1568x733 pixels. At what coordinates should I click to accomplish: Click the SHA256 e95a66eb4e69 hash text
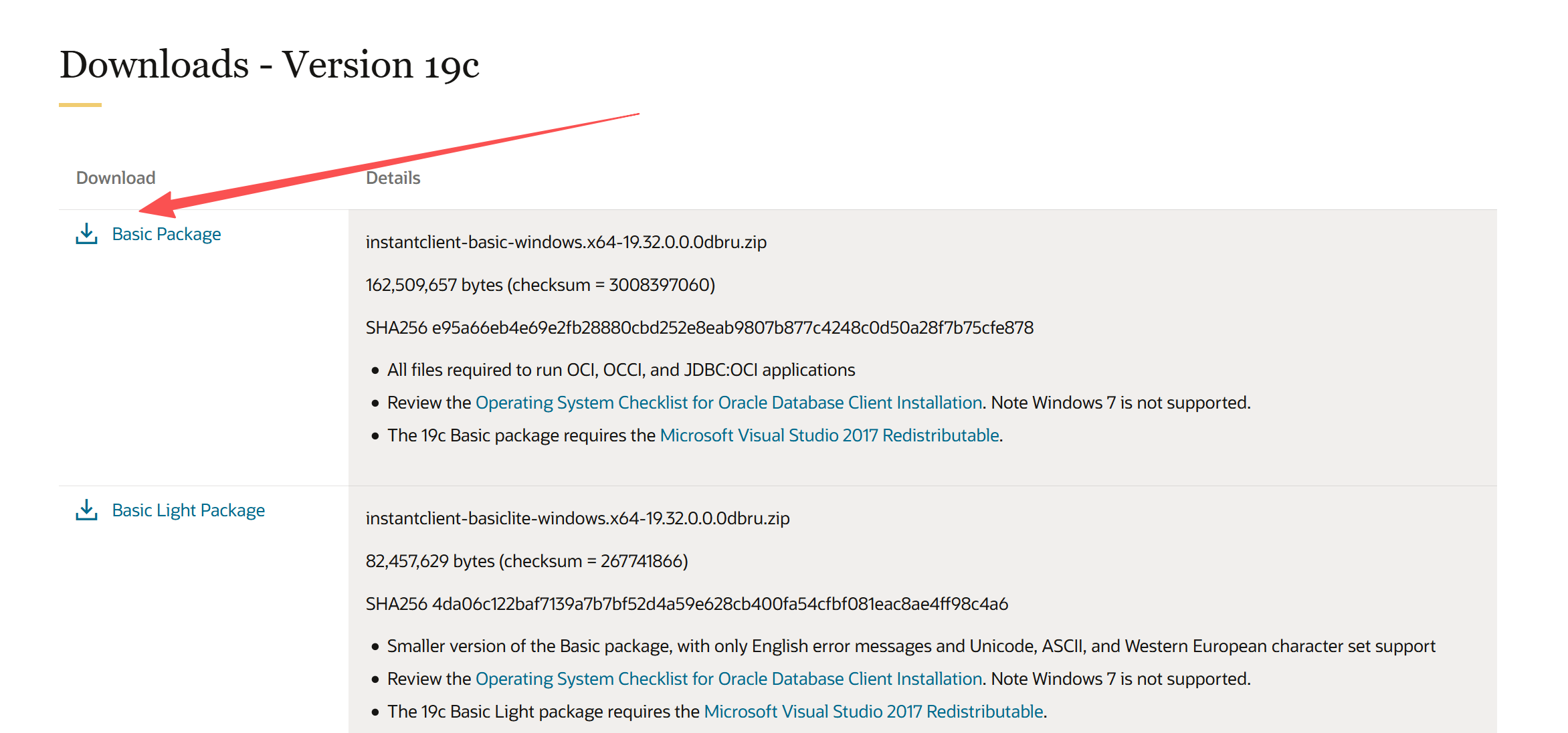tap(700, 328)
